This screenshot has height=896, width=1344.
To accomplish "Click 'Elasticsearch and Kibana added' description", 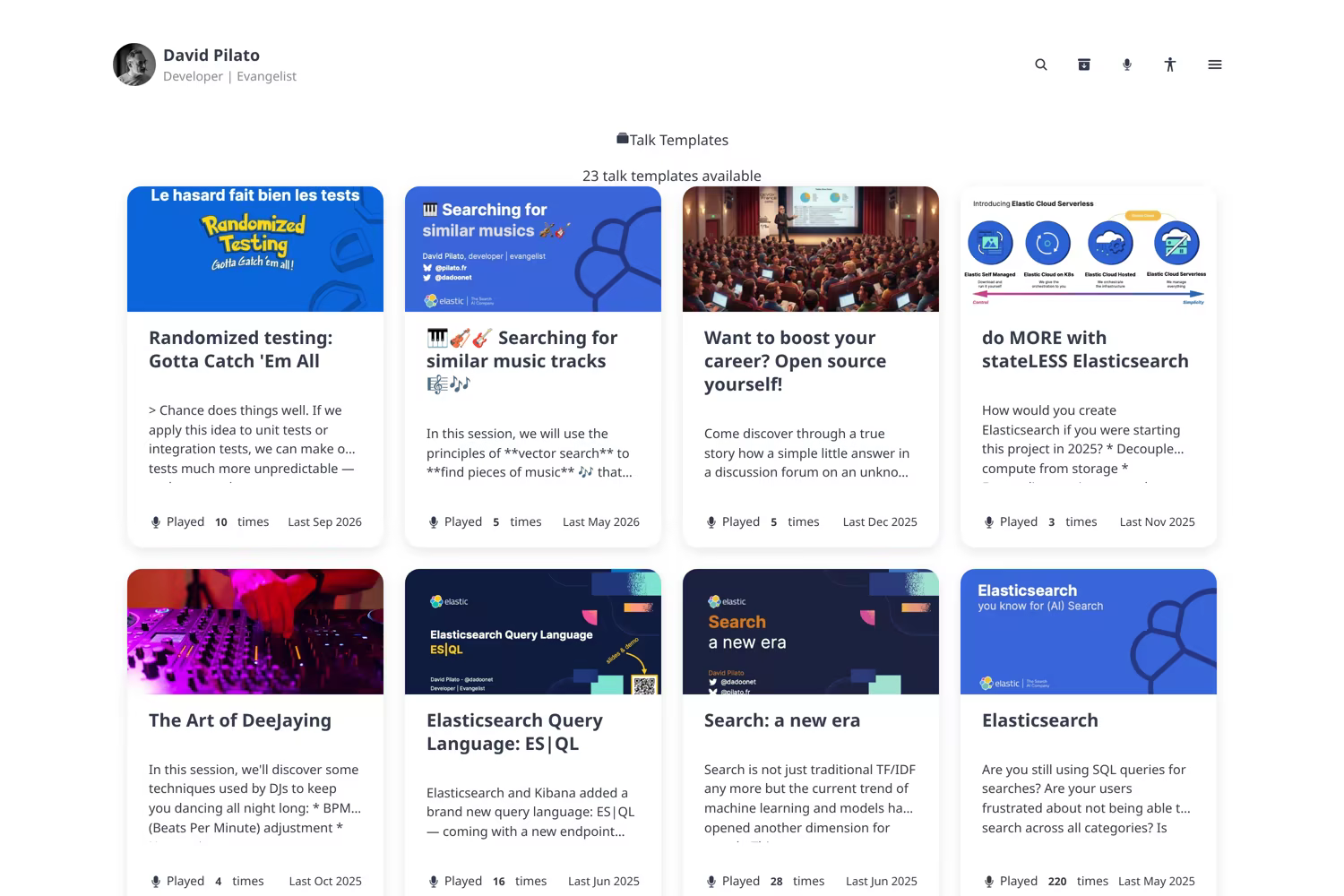I will (530, 812).
